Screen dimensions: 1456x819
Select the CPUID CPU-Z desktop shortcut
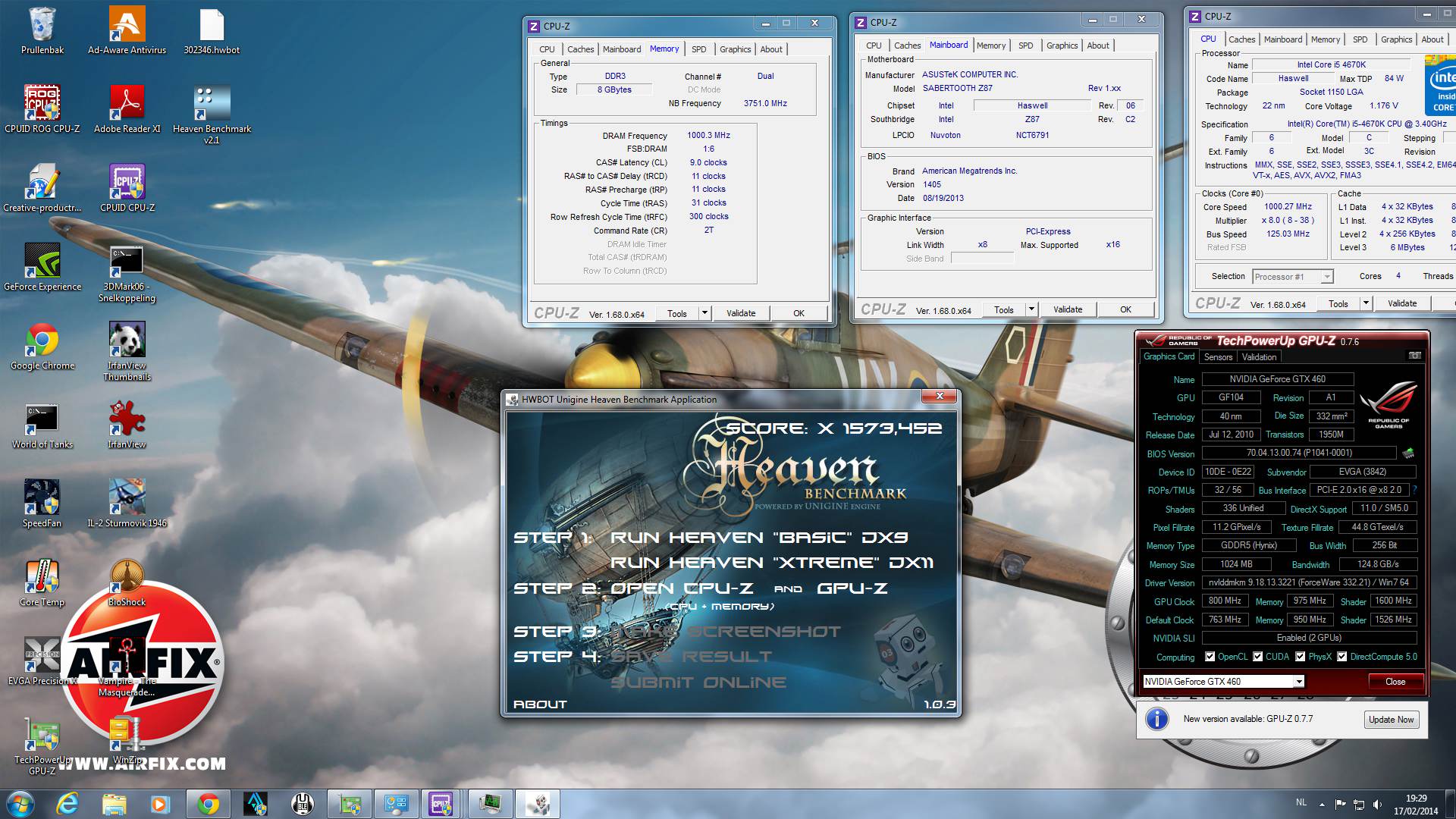(x=127, y=188)
